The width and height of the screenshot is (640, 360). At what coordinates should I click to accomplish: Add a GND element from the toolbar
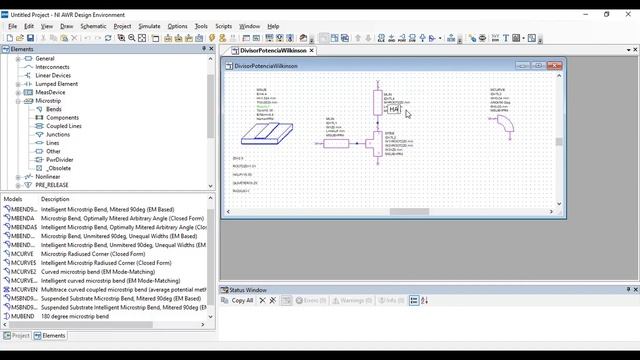(x=391, y=38)
